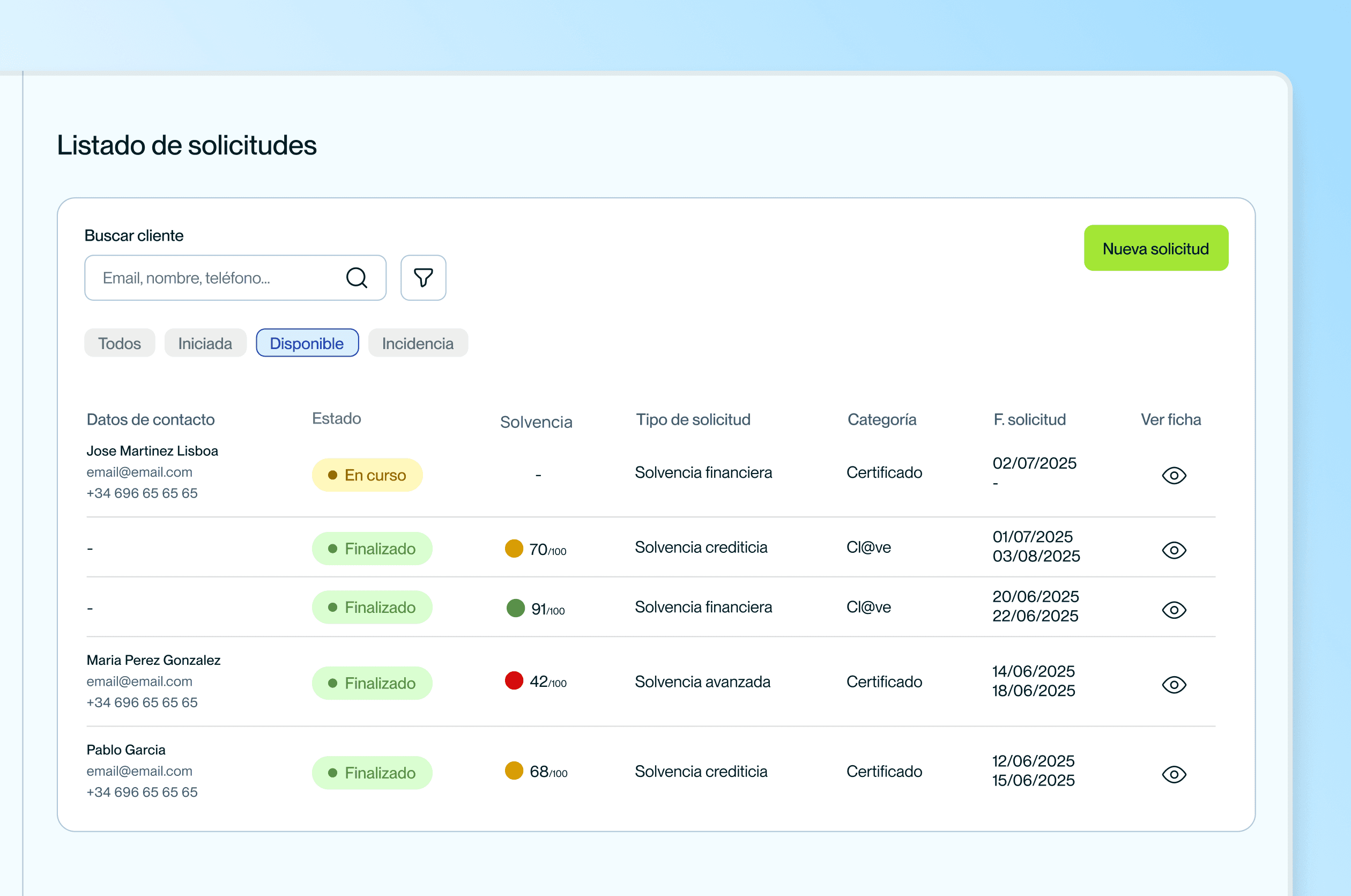Show the Incidencia filter results

(418, 343)
